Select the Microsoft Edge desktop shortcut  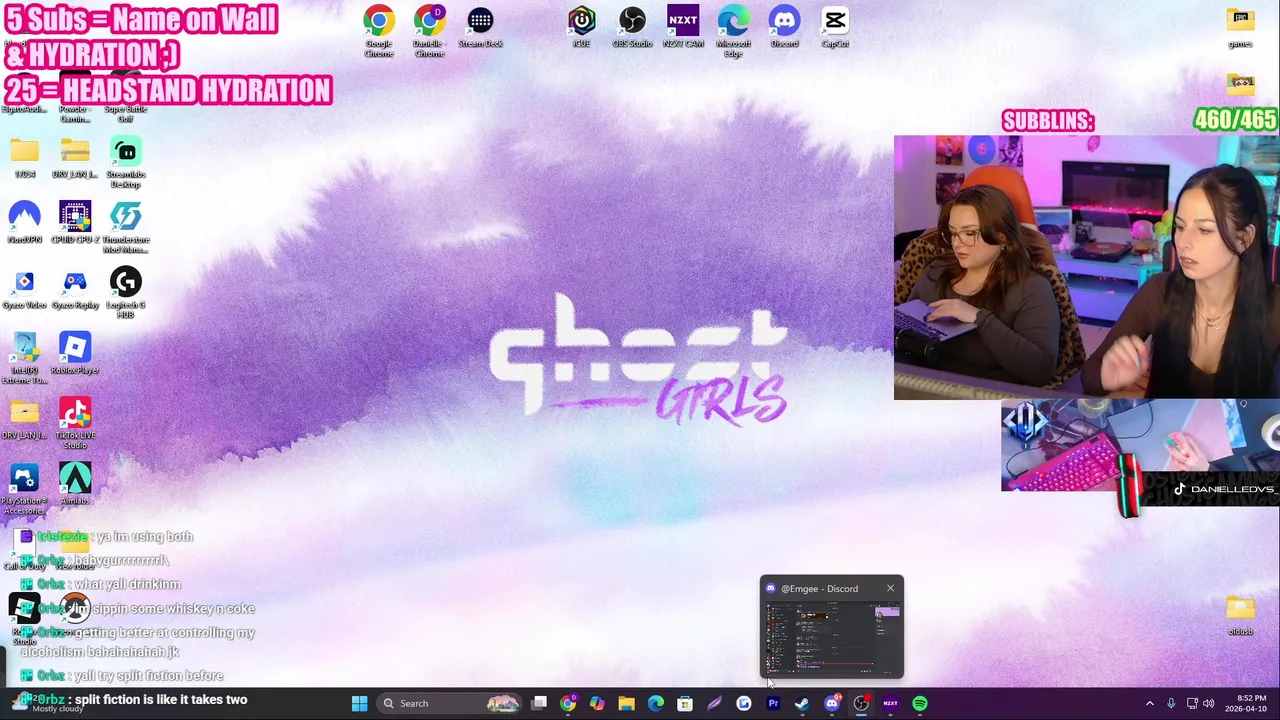pos(733,31)
